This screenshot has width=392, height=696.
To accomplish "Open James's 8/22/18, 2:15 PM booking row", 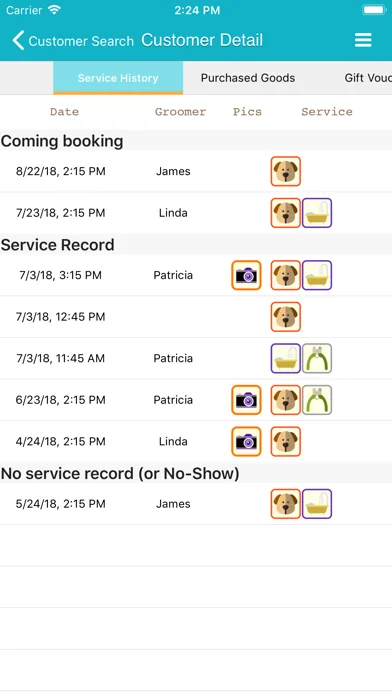I will 196,171.
